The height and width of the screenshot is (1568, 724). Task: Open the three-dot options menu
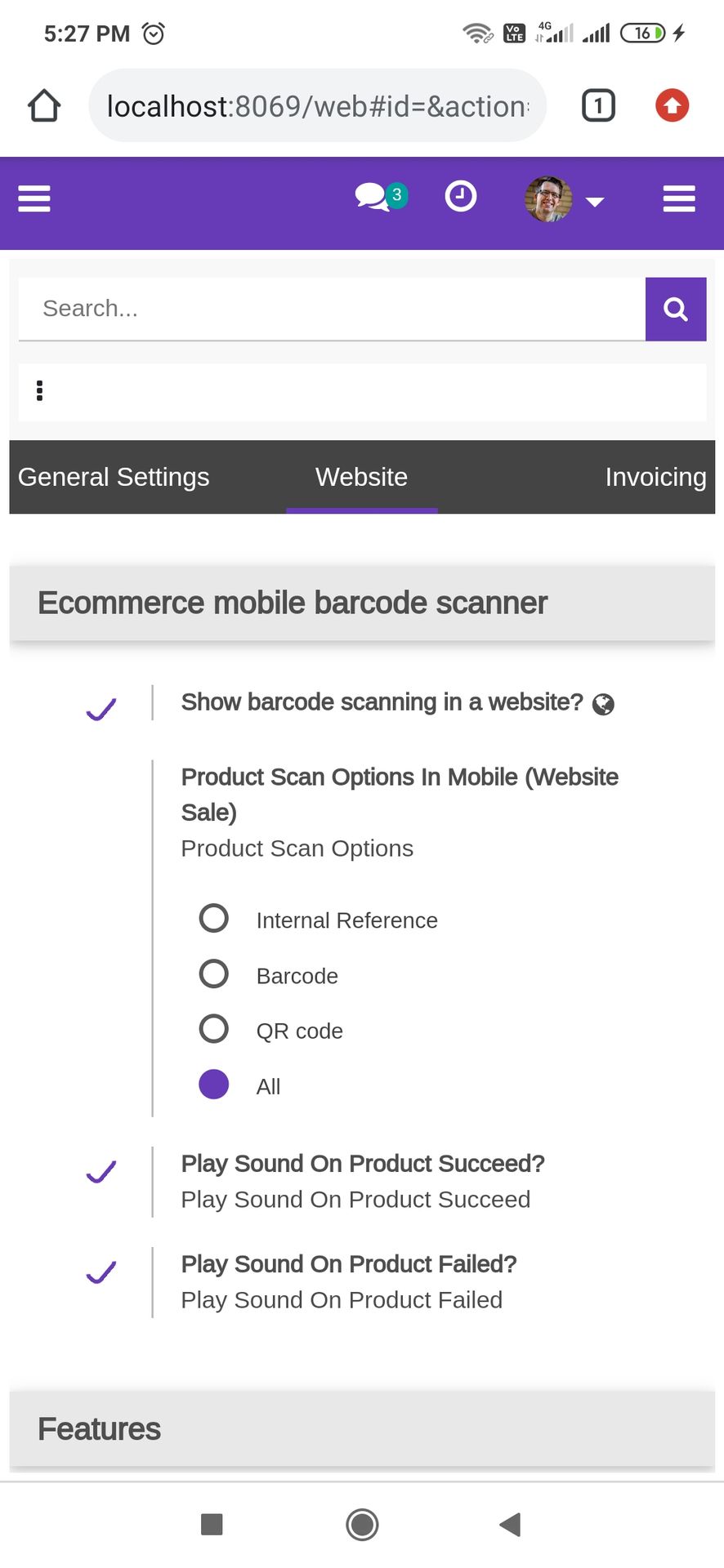coord(39,390)
